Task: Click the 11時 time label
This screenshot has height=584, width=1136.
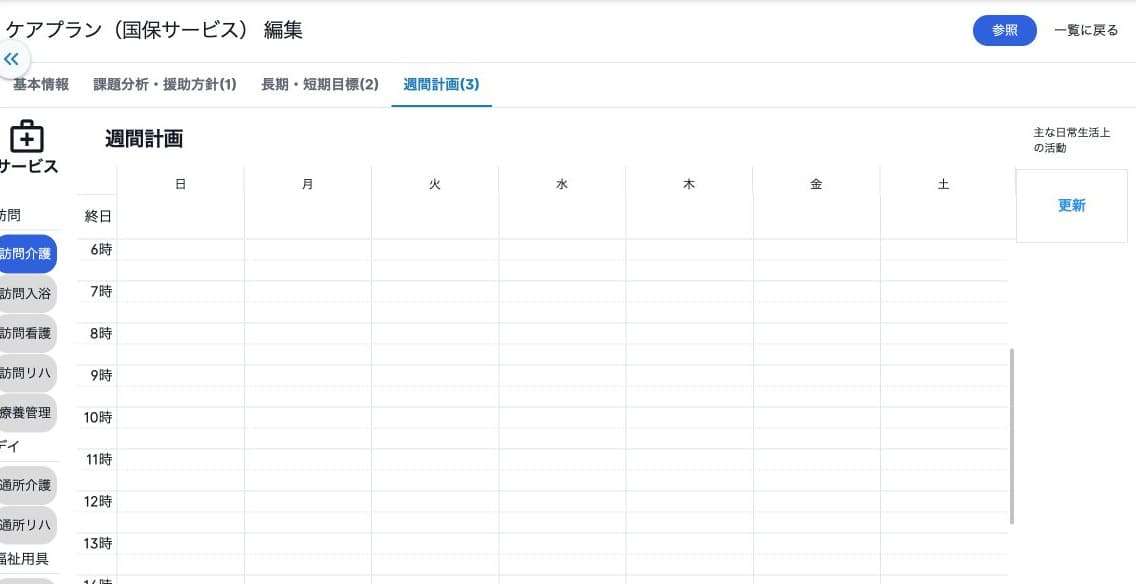Action: [x=98, y=460]
